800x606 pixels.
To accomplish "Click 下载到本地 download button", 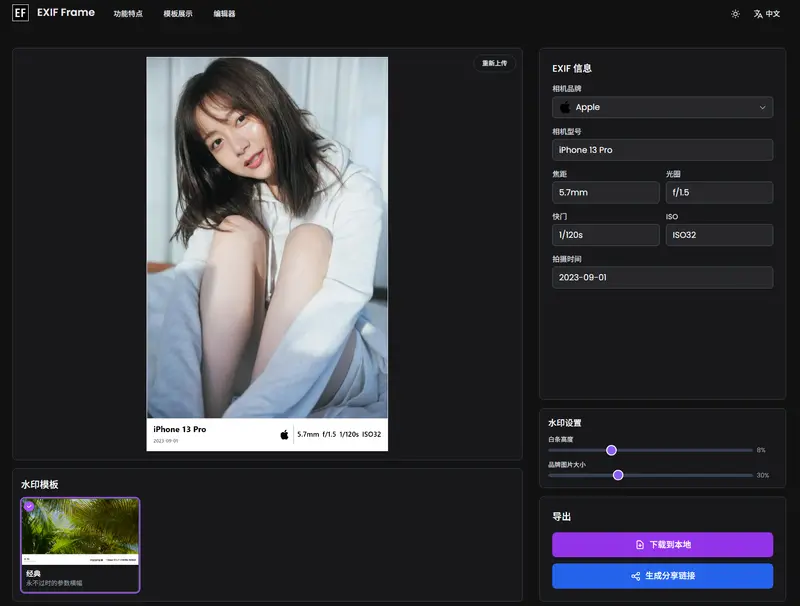I will 662,545.
